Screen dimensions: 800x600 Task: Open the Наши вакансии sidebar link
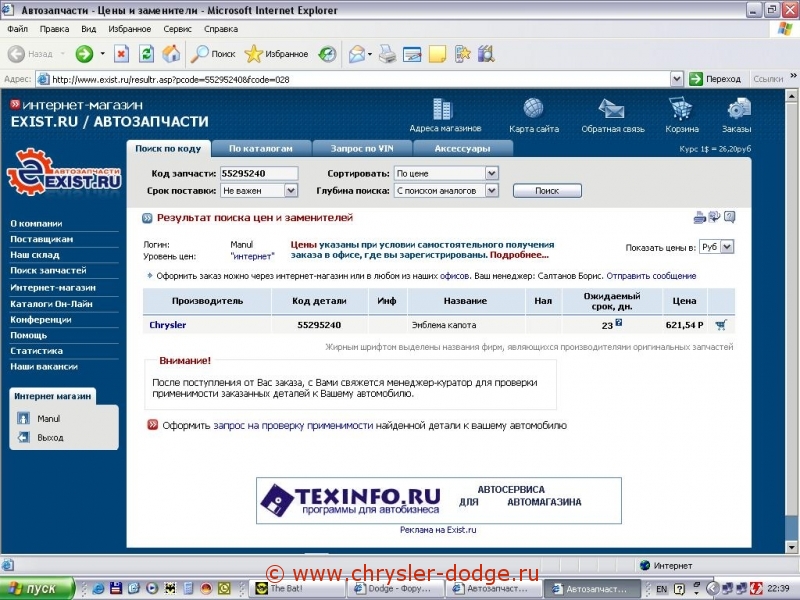44,366
